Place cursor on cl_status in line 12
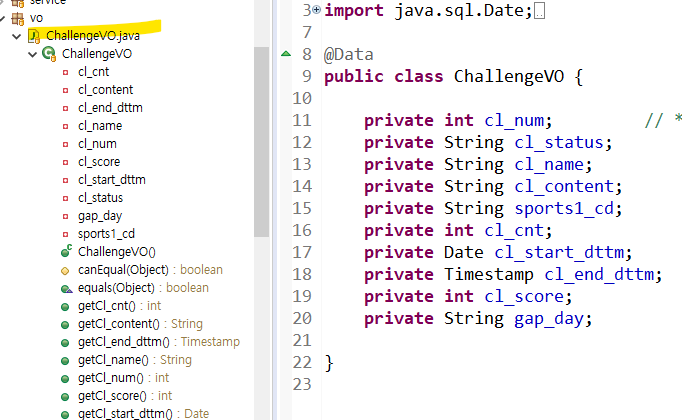 click(559, 143)
